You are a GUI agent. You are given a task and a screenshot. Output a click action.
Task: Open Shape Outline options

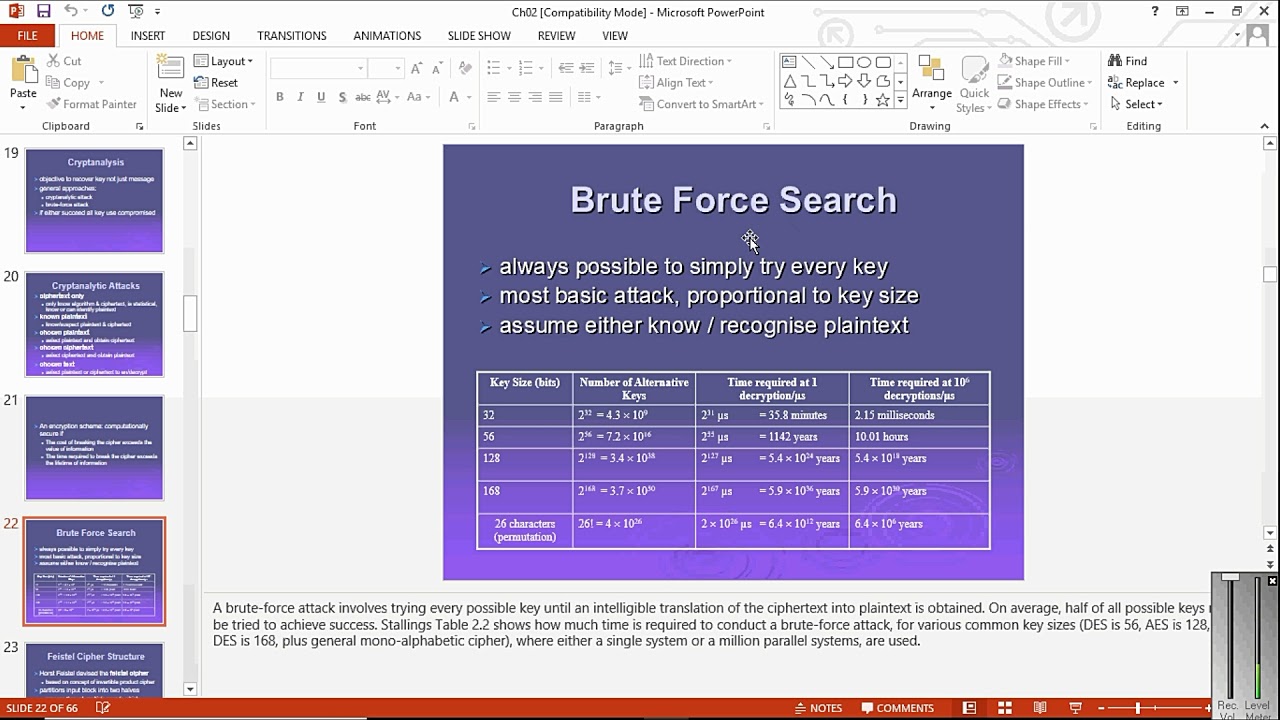click(1045, 83)
